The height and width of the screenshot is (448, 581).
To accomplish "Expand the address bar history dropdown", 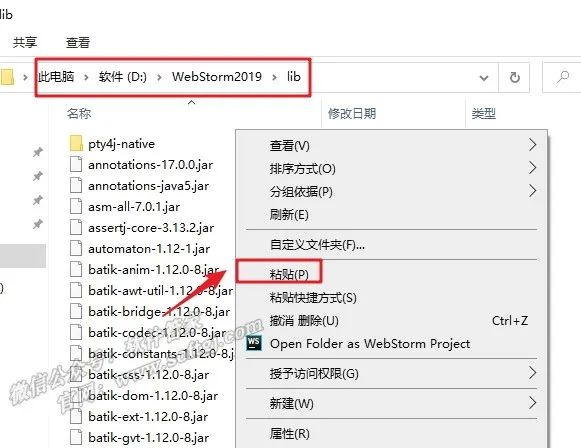I will tap(483, 78).
